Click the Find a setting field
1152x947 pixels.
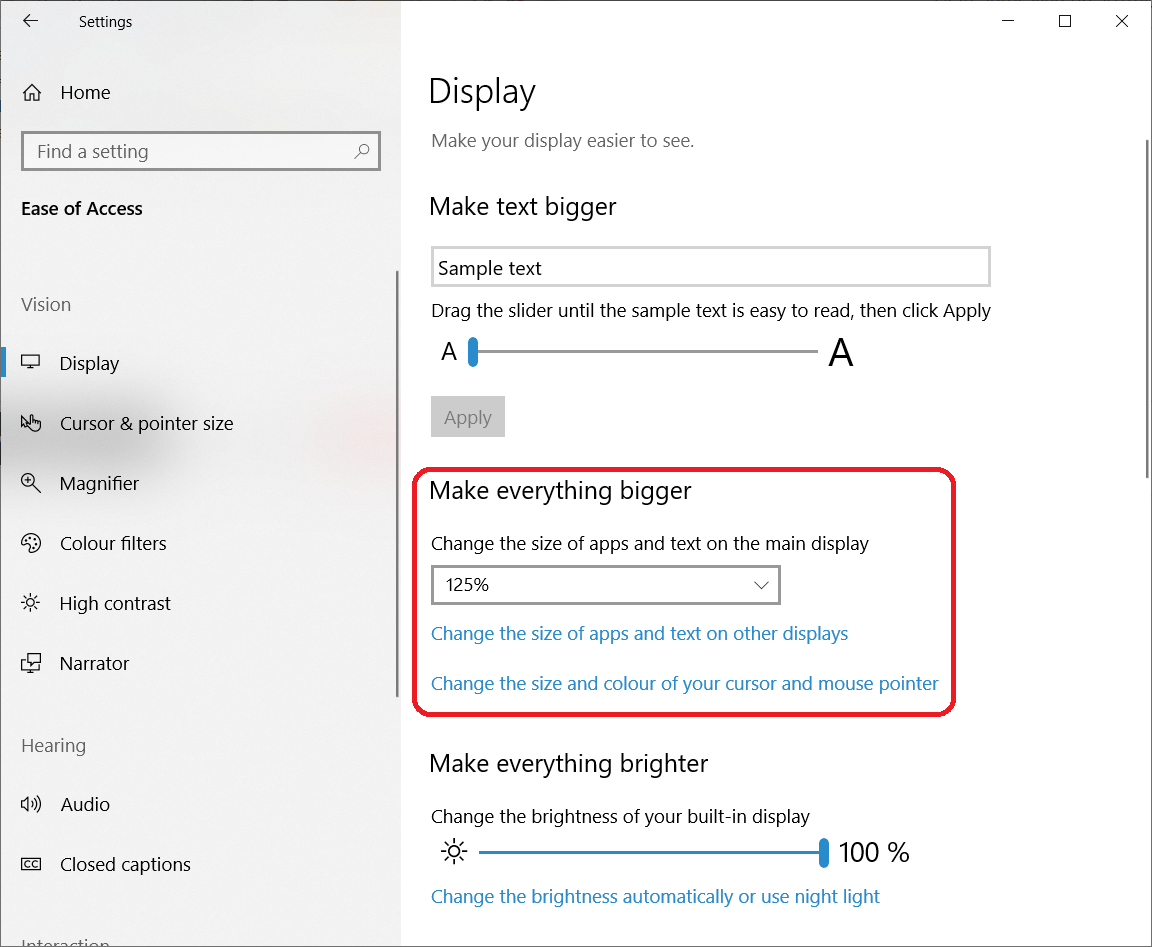[190, 151]
